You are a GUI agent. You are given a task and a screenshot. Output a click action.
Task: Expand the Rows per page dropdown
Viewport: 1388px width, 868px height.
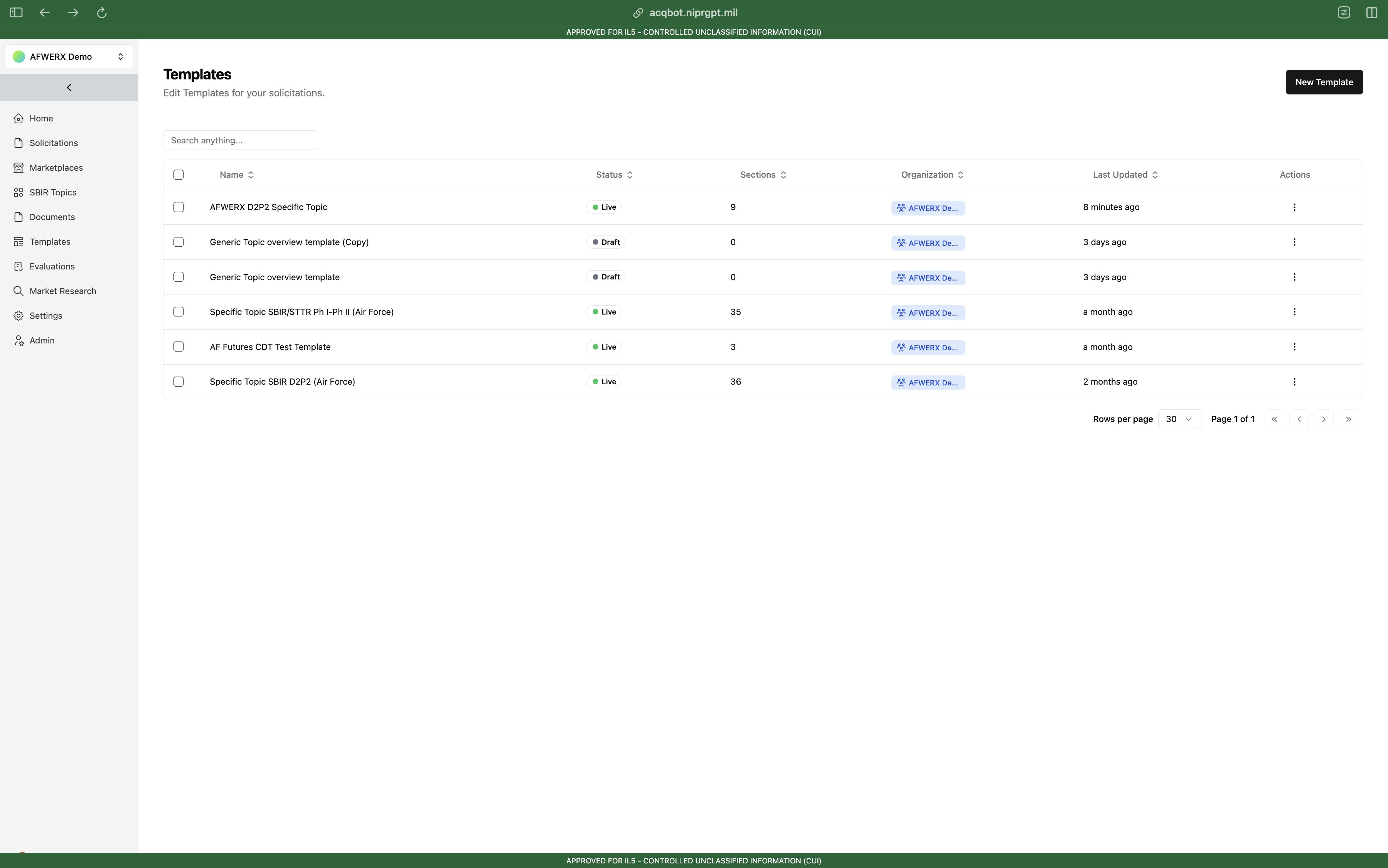coord(1179,419)
